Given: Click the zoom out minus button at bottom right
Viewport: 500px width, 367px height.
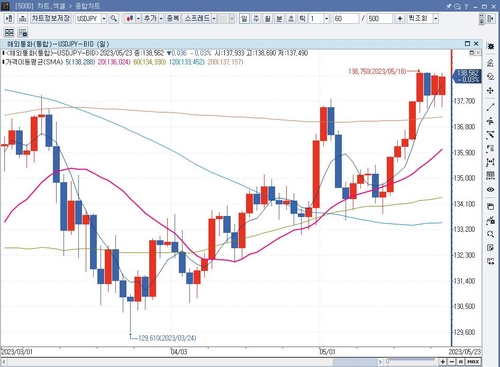Looking at the screenshot, I should (451, 362).
